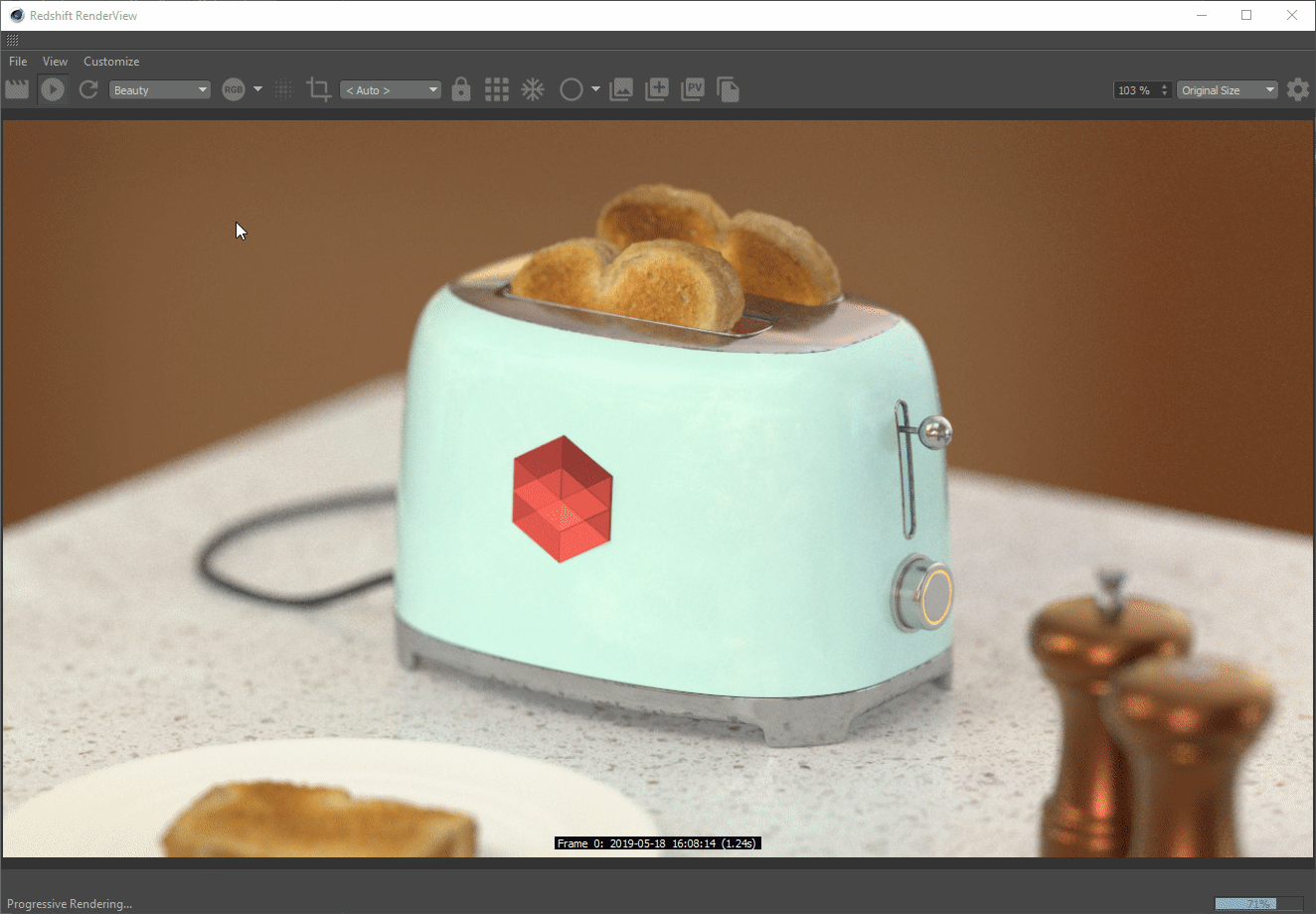The width and height of the screenshot is (1316, 914).
Task: Toggle the dotted bucket grid icon
Action: [284, 89]
